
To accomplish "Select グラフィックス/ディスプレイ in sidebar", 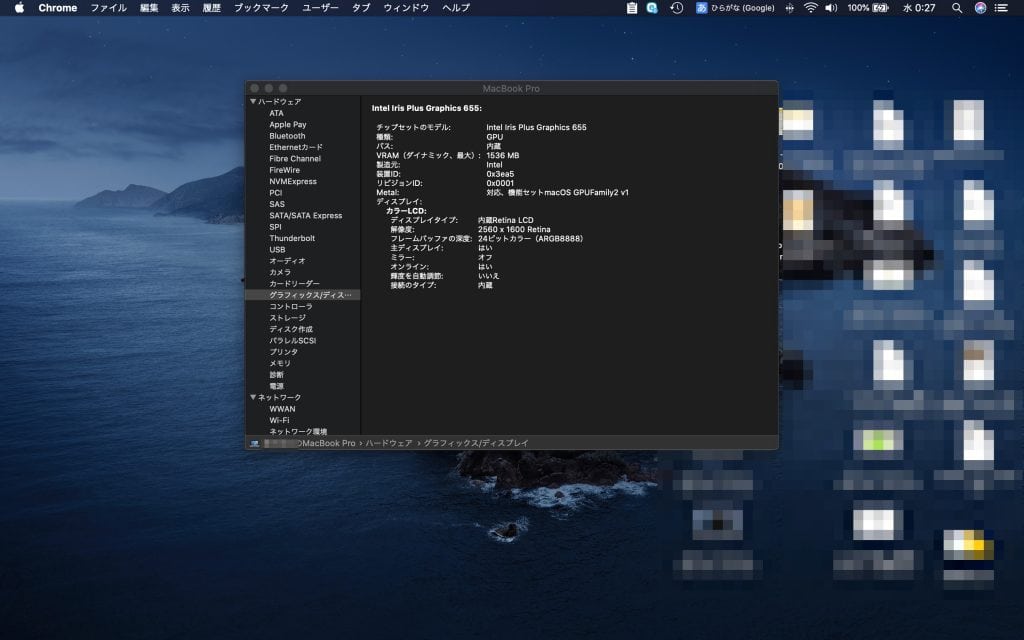I will pos(303,295).
